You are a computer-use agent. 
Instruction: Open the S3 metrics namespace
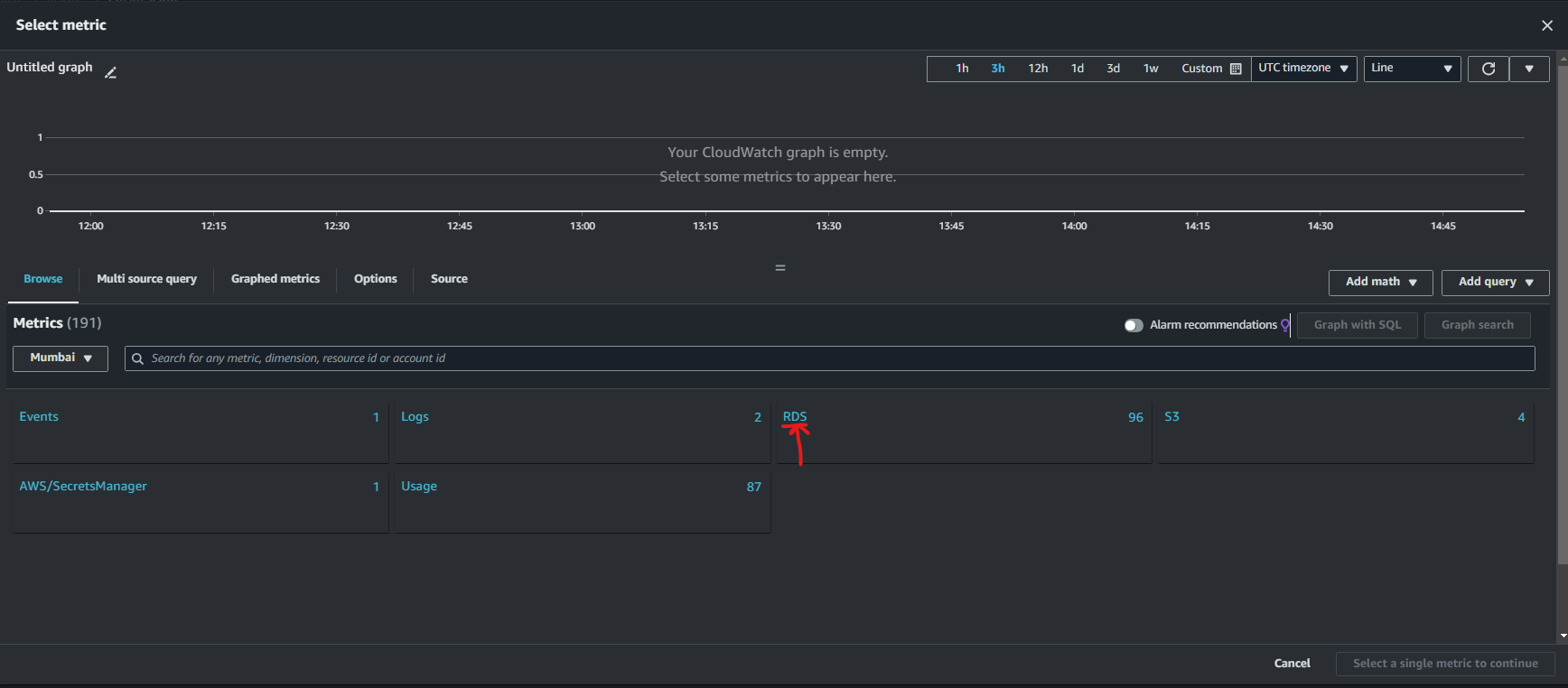[1171, 416]
